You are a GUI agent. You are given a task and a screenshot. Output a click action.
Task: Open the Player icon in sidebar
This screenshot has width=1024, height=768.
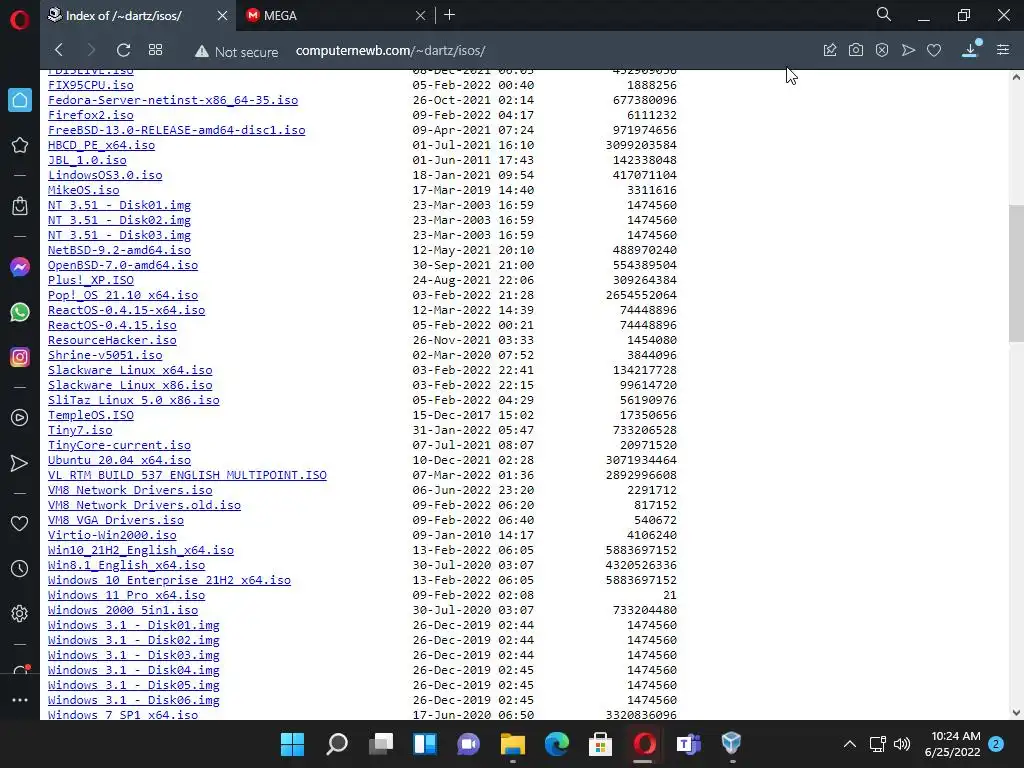20,418
